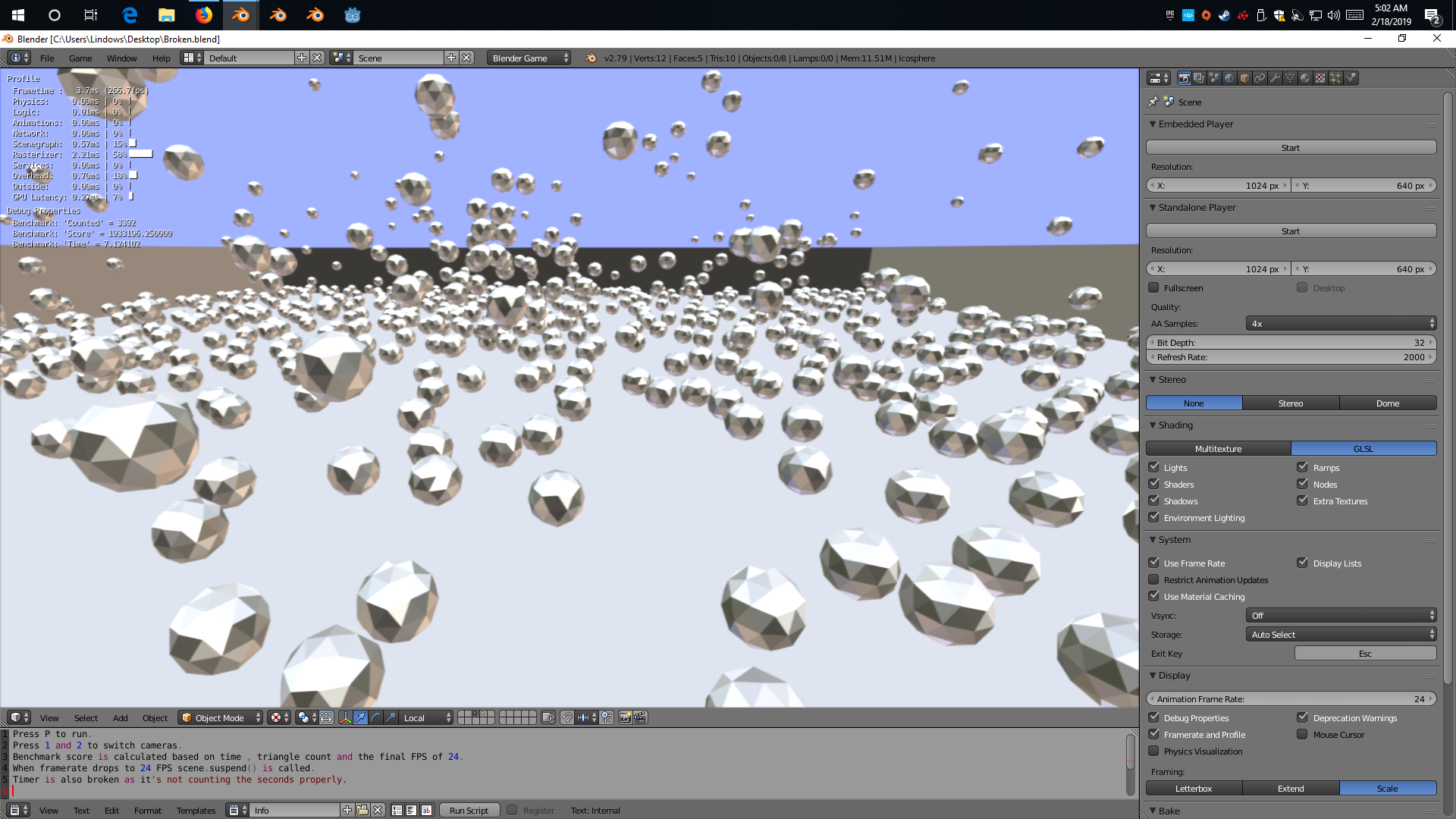Viewport: 1456px width, 819px height.
Task: Switch to the Texture properties tab
Action: 1320,78
